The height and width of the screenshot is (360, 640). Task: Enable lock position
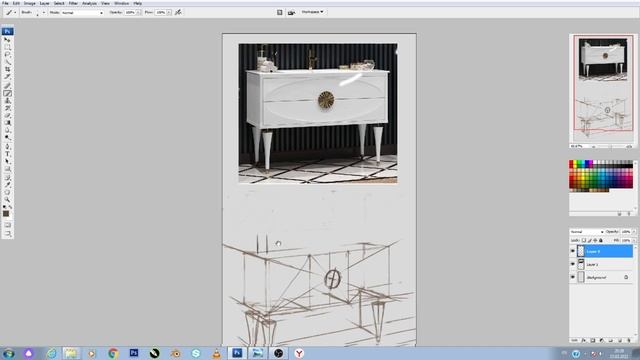[595, 240]
